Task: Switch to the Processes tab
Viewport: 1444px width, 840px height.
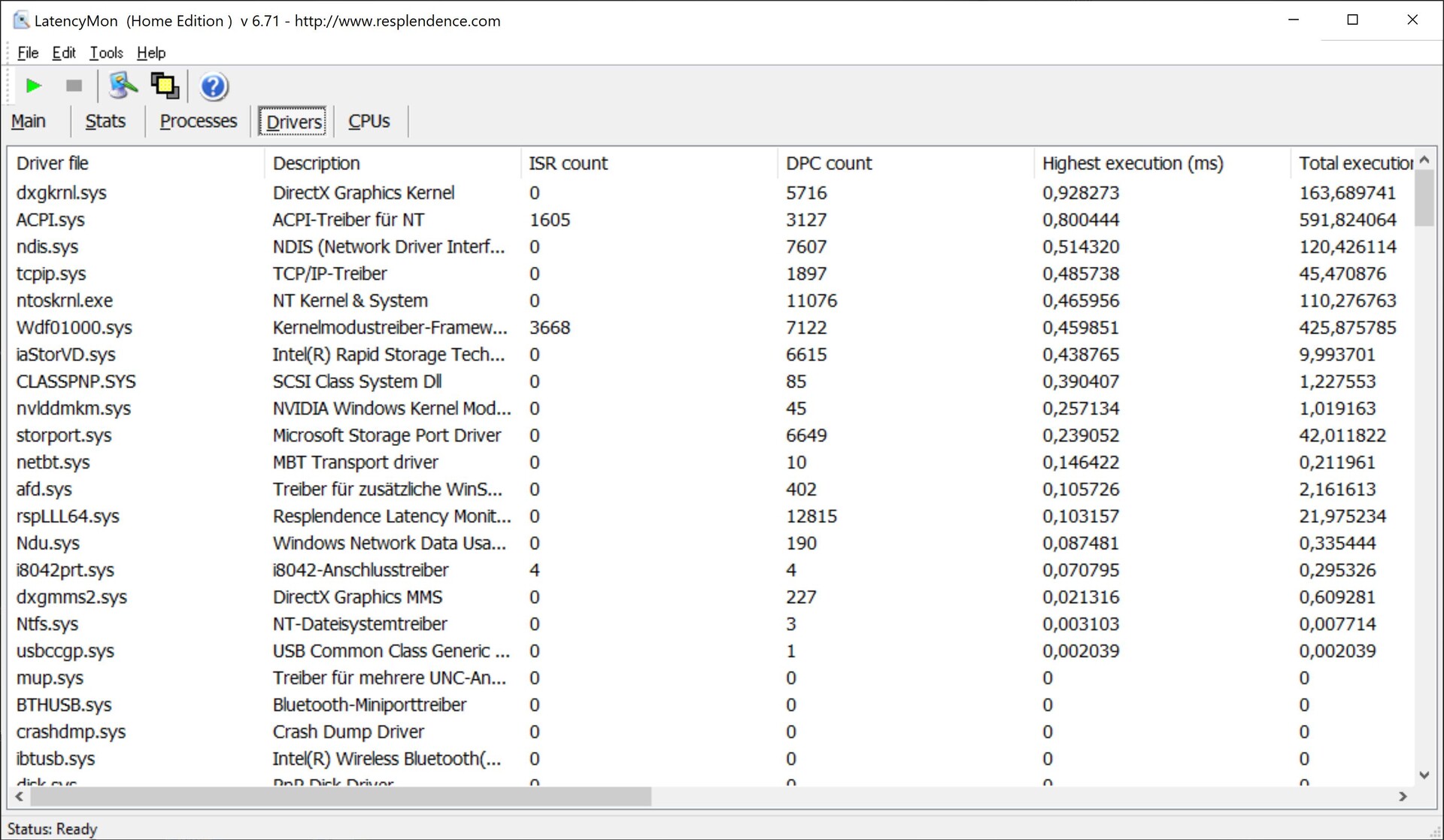Action: (198, 121)
